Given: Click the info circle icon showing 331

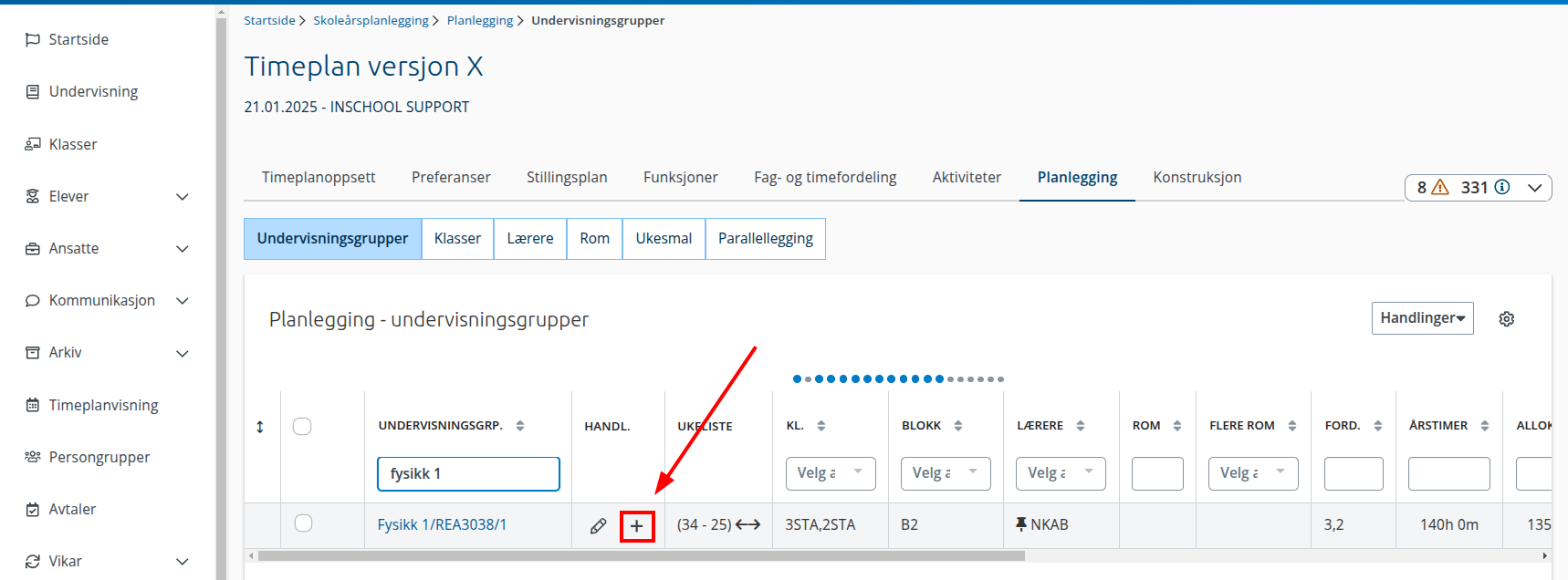Looking at the screenshot, I should pos(1501,187).
